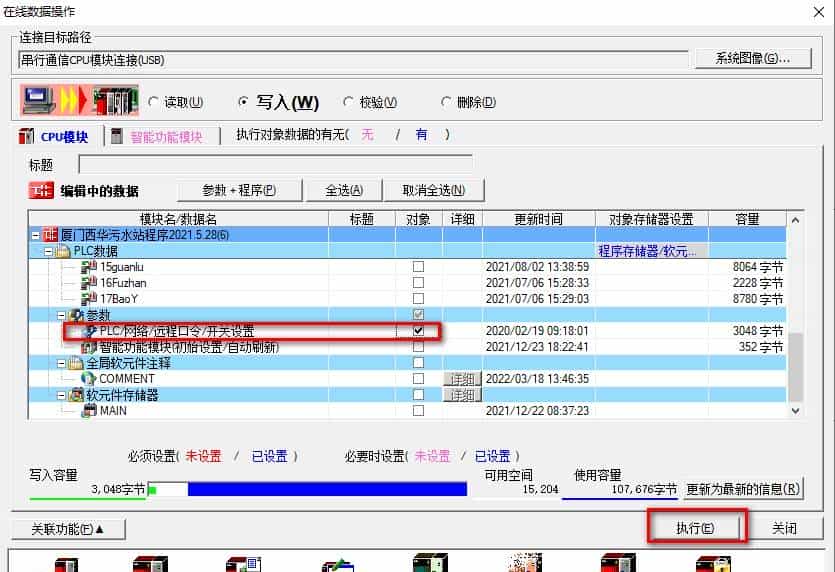Click the 模块名/数据名 column header
The width and height of the screenshot is (835, 572).
(178, 219)
